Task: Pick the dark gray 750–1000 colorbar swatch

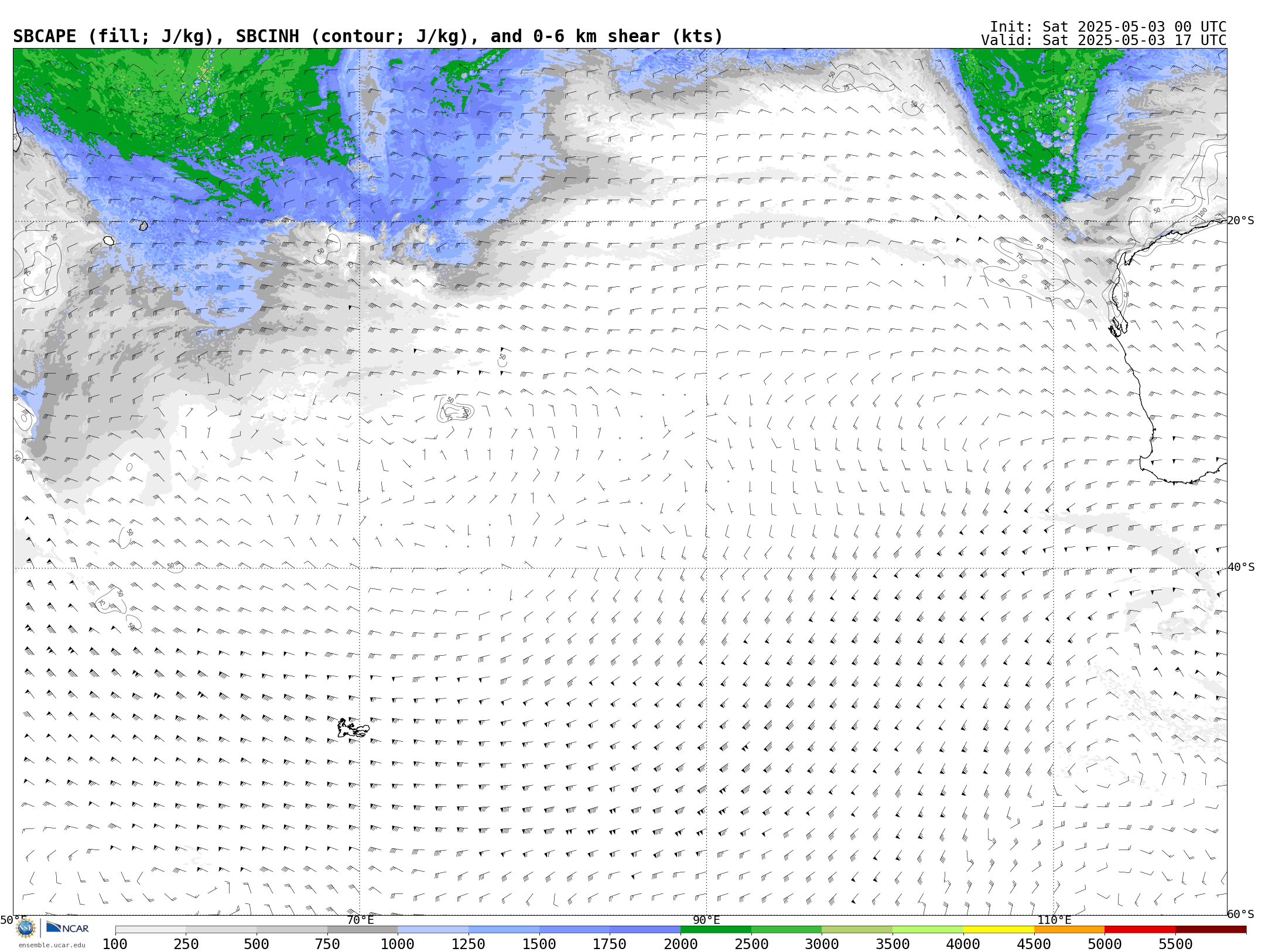Action: [x=363, y=930]
